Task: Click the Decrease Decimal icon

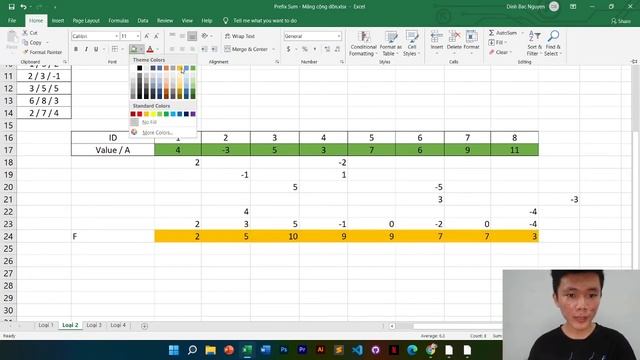Action: click(x=337, y=49)
